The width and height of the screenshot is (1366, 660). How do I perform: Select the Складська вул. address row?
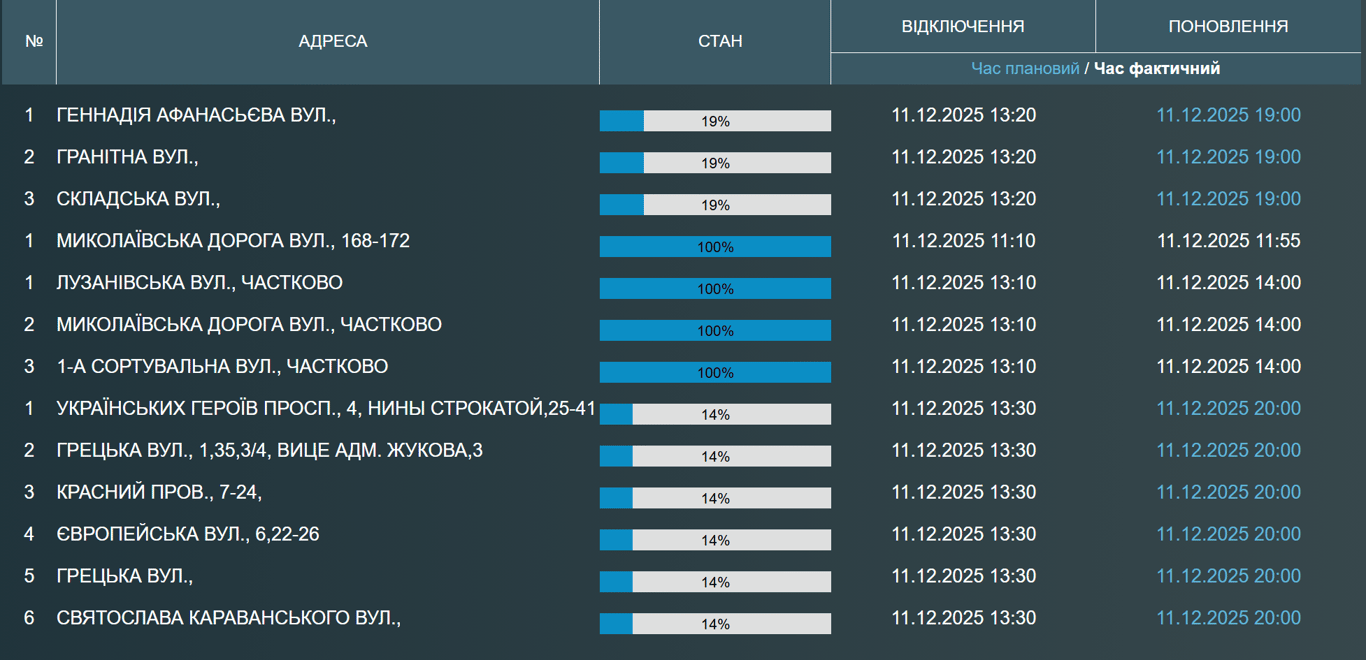click(x=138, y=199)
